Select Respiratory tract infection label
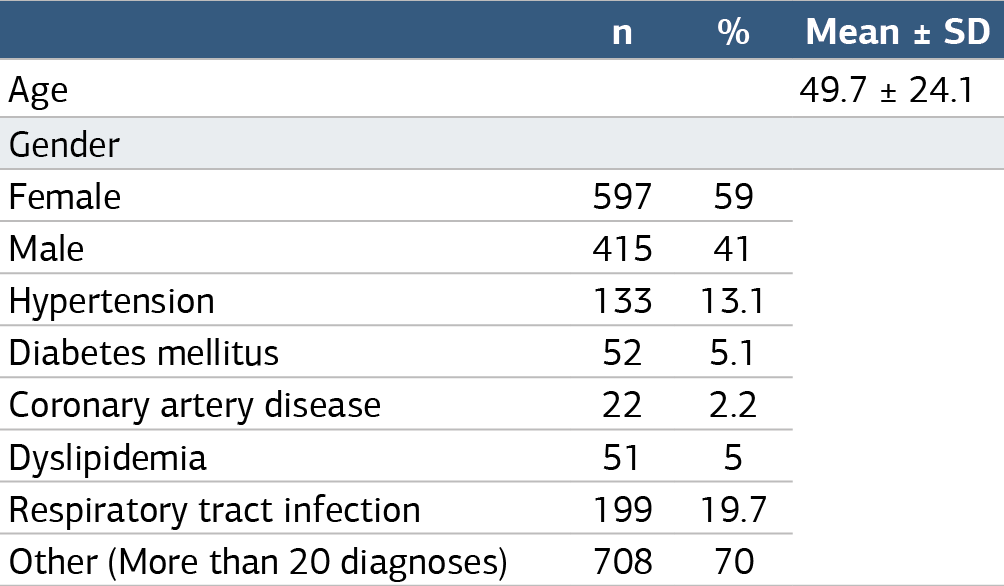The height and width of the screenshot is (586, 1004). tap(215, 511)
